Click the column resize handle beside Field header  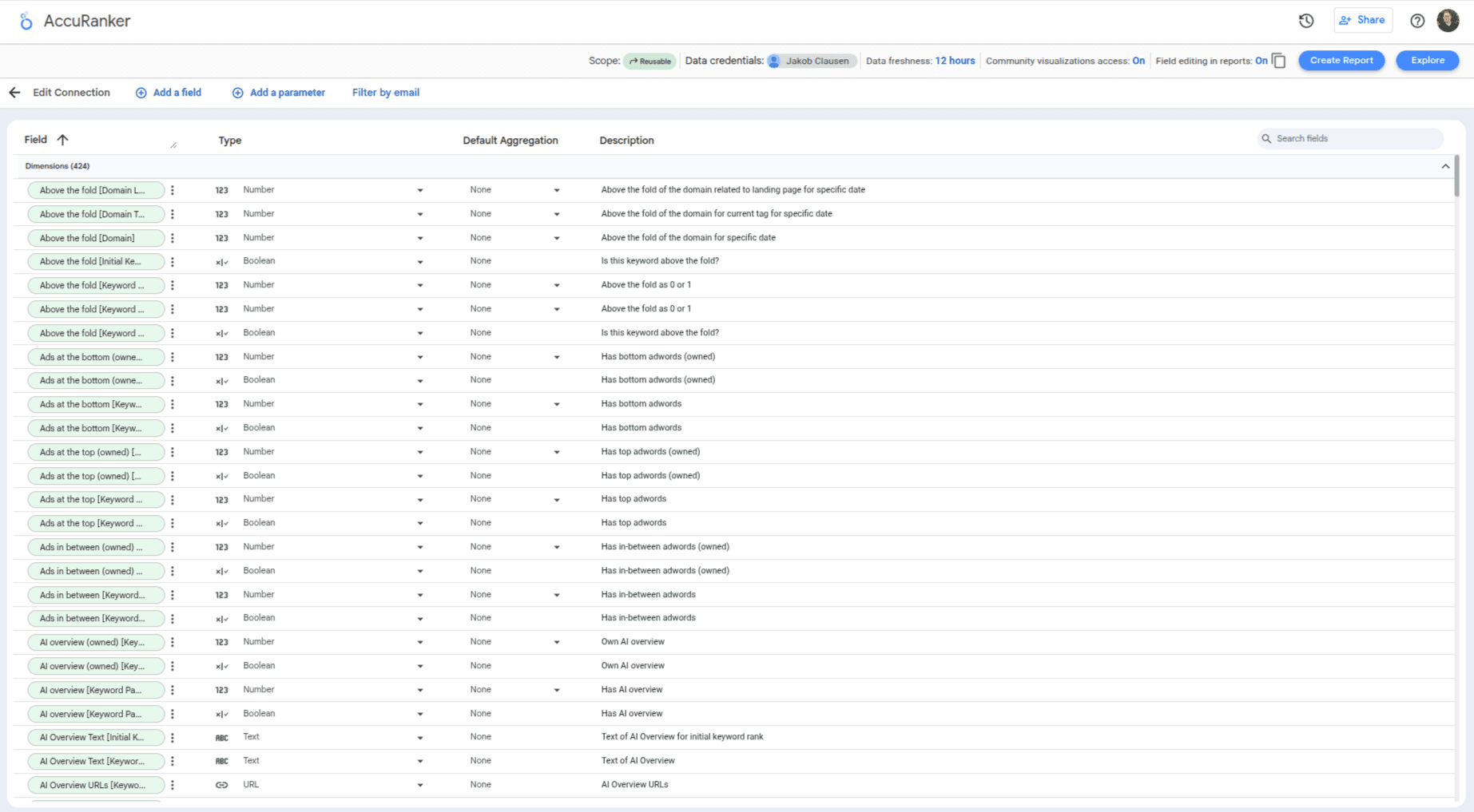point(173,145)
